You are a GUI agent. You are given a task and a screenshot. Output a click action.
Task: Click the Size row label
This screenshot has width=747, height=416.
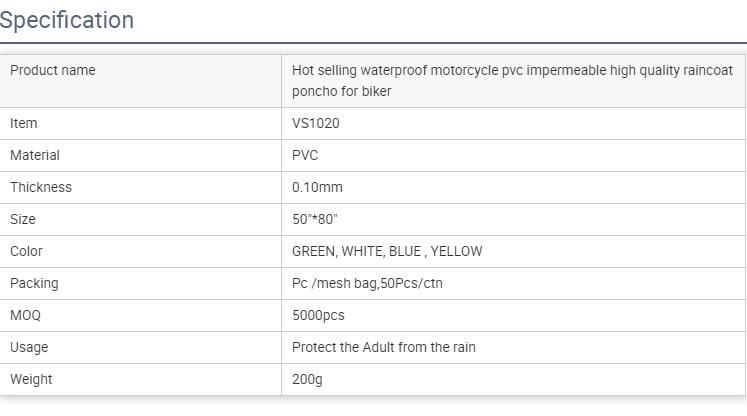pyautogui.click(x=23, y=219)
